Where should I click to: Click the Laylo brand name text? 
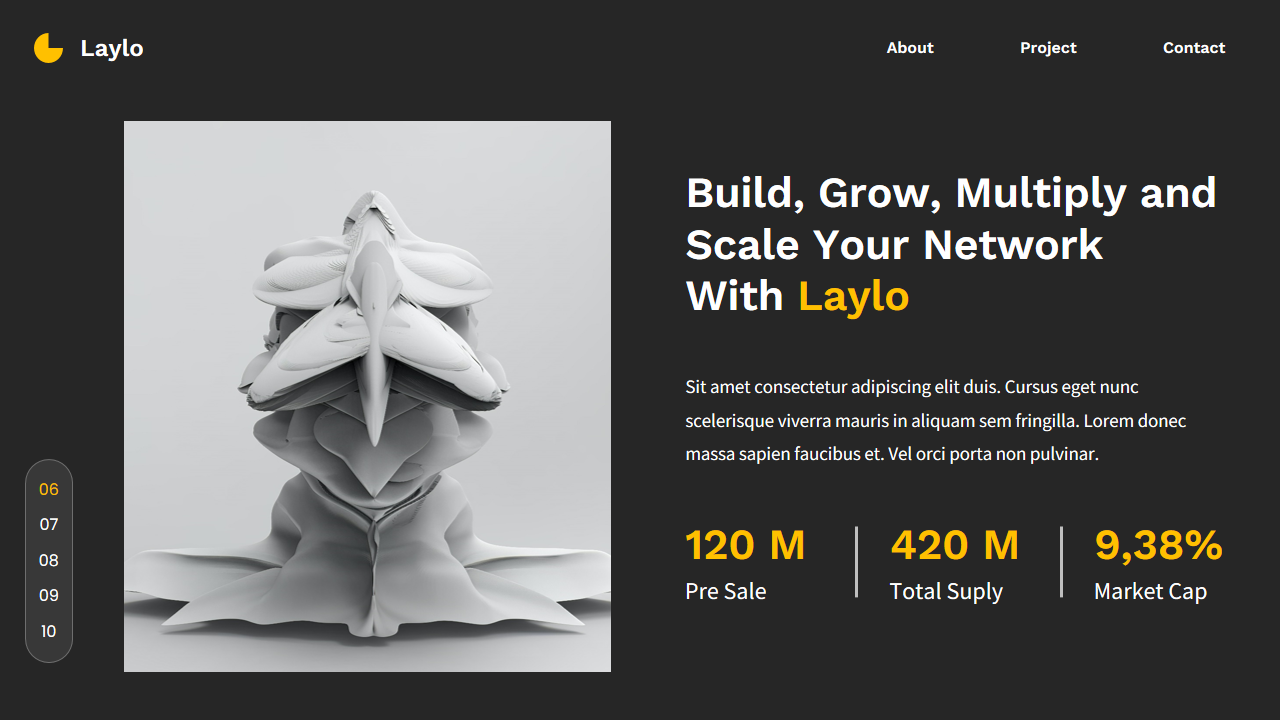[x=112, y=48]
